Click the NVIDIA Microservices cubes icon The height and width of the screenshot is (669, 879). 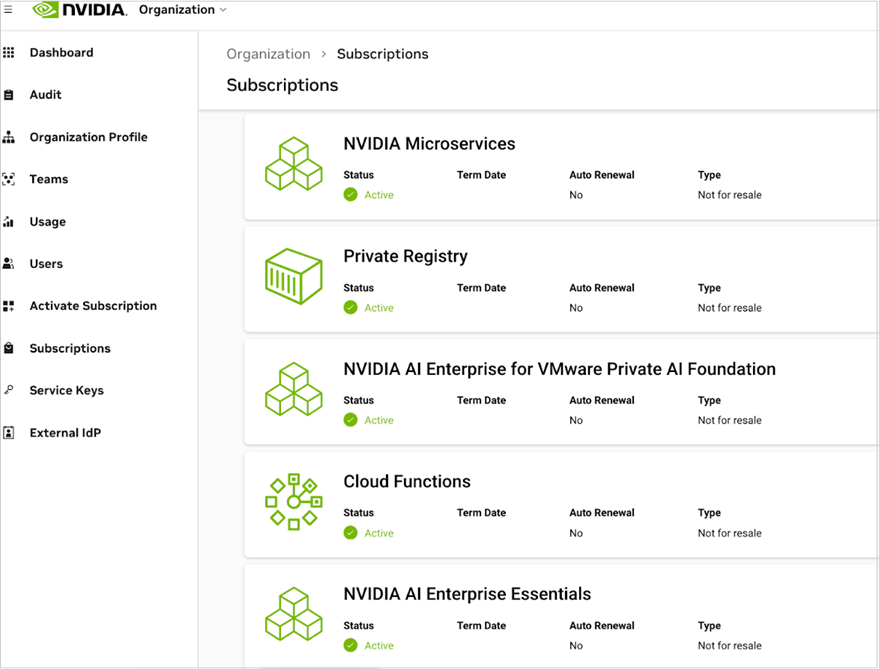(x=293, y=164)
